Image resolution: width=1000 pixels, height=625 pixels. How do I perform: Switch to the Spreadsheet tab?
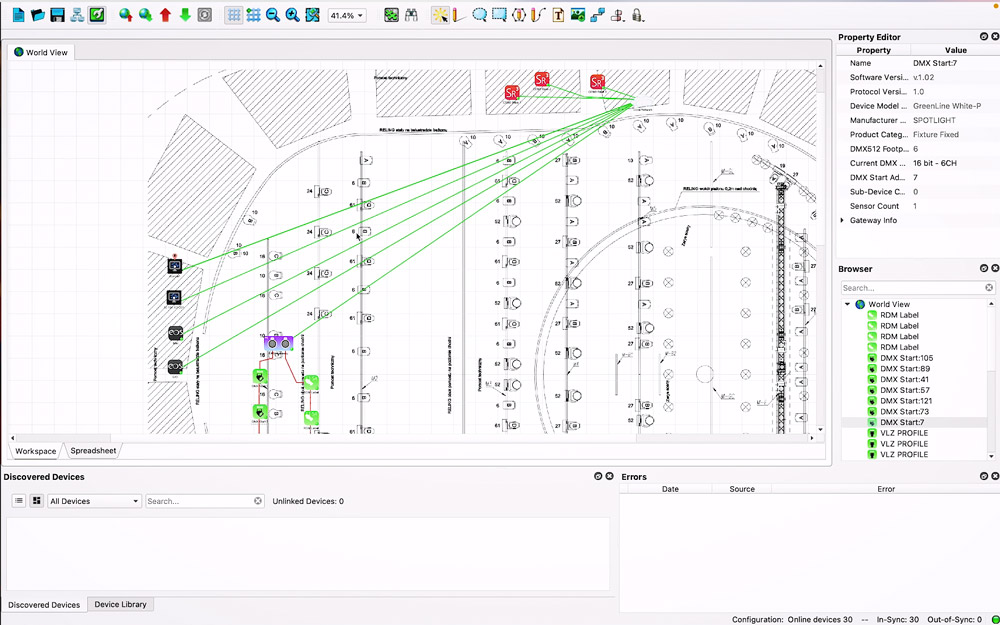click(x=93, y=451)
